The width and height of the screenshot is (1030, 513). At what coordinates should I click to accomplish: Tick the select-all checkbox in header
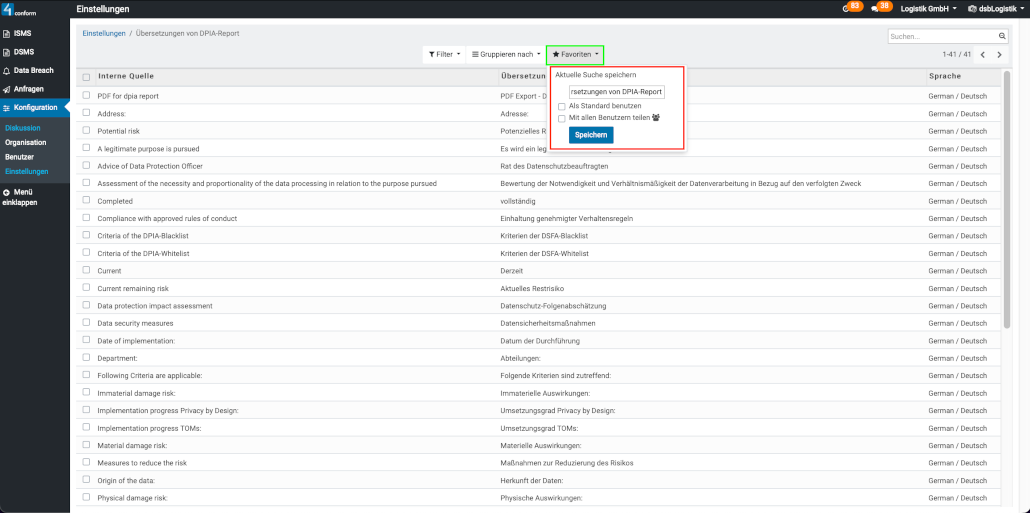tap(87, 77)
